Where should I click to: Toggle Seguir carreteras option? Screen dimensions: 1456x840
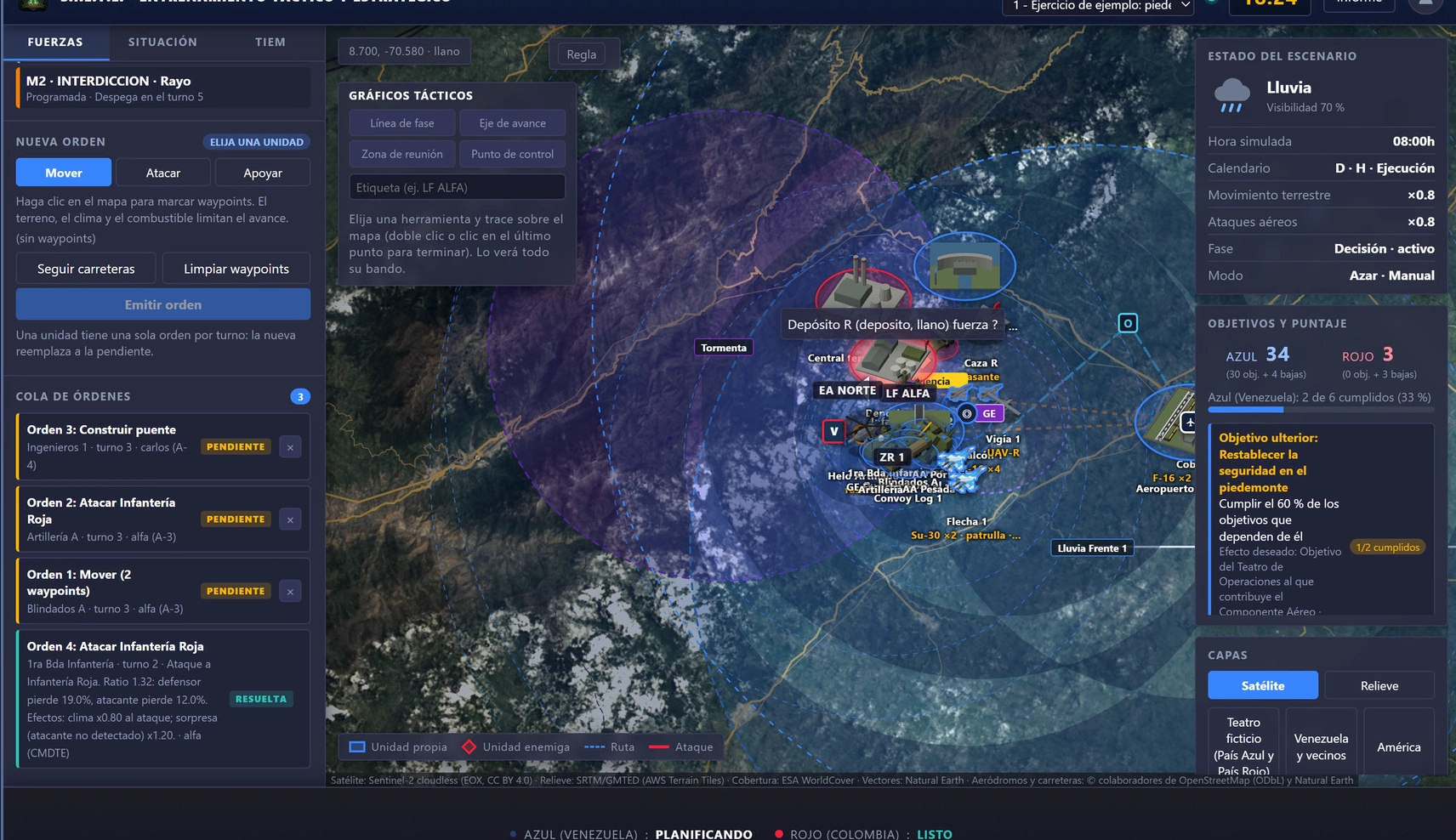coord(86,269)
